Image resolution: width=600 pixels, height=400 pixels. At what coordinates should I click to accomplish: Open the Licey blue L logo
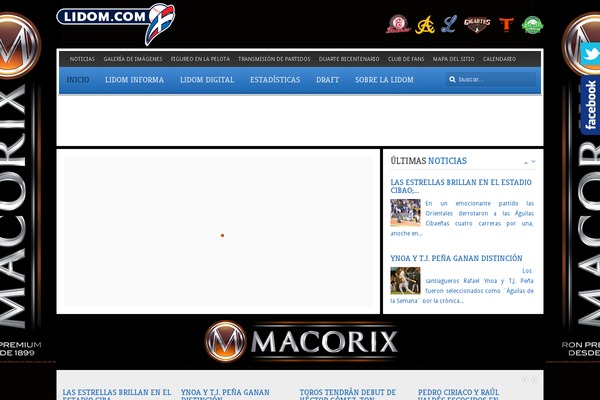pyautogui.click(x=449, y=24)
